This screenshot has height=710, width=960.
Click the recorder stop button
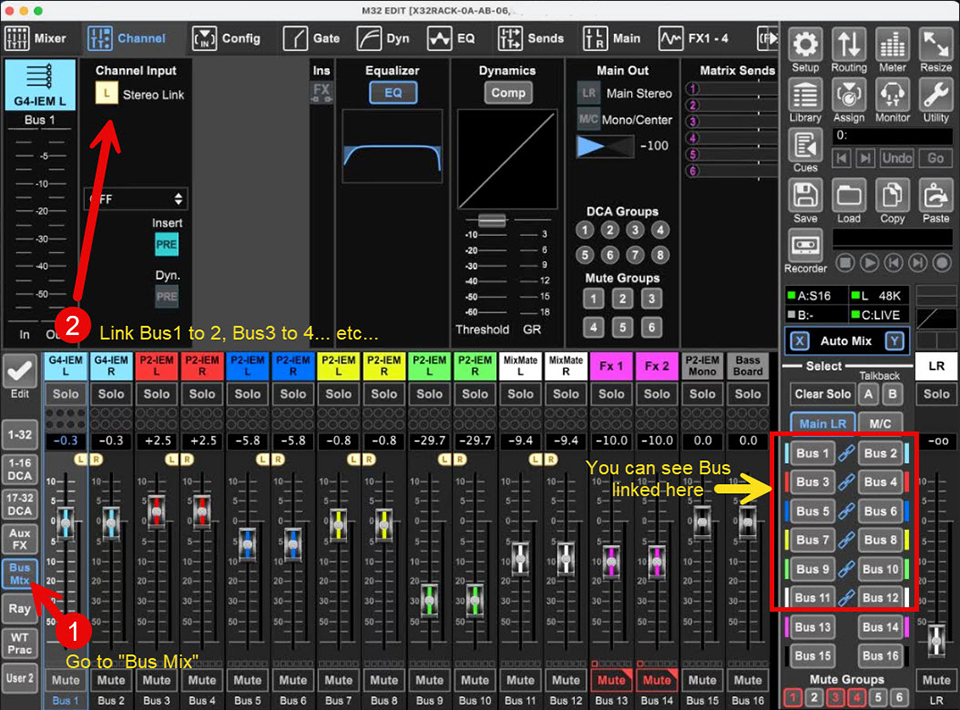tap(846, 263)
